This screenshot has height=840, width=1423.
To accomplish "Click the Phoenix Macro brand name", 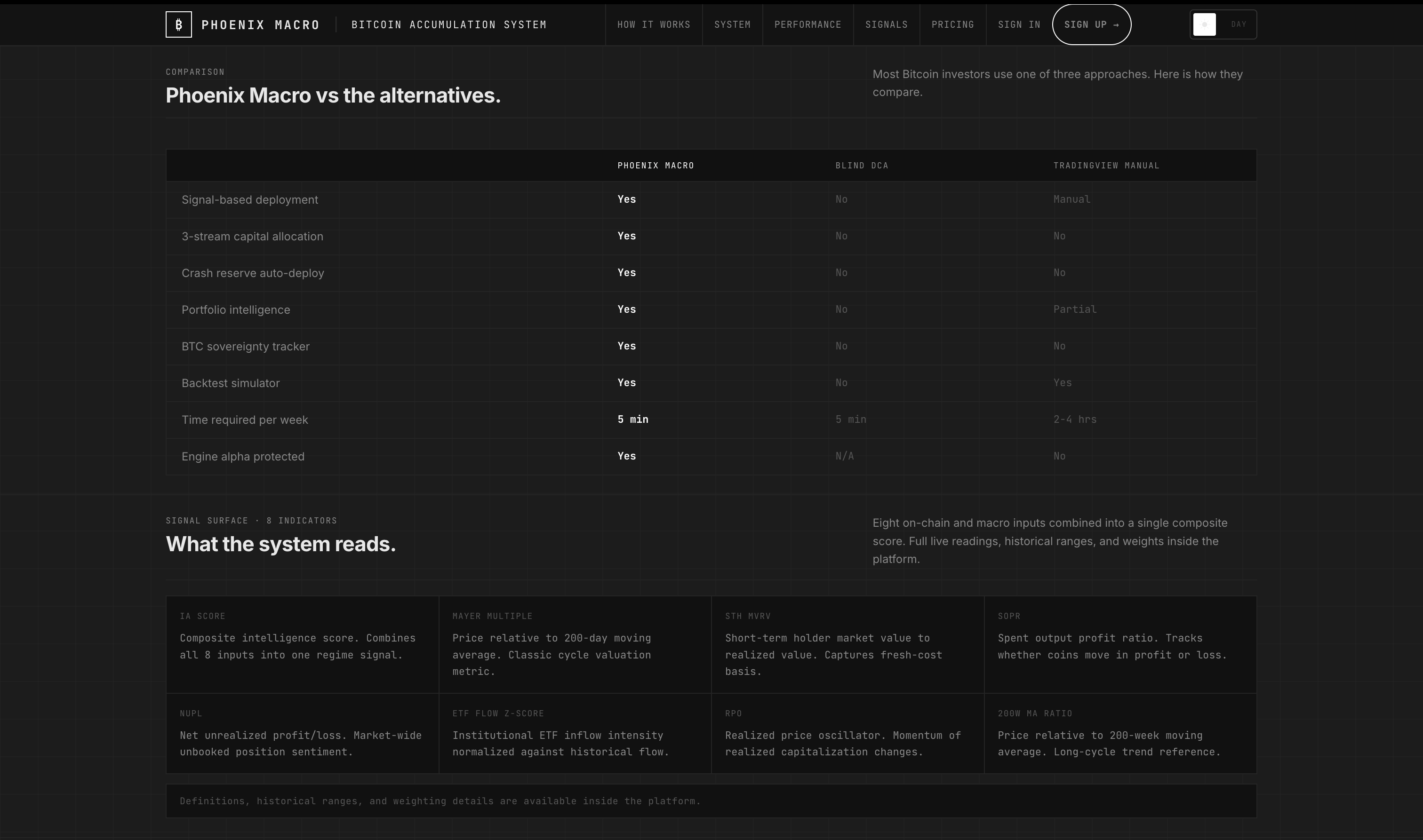I will 261,25.
